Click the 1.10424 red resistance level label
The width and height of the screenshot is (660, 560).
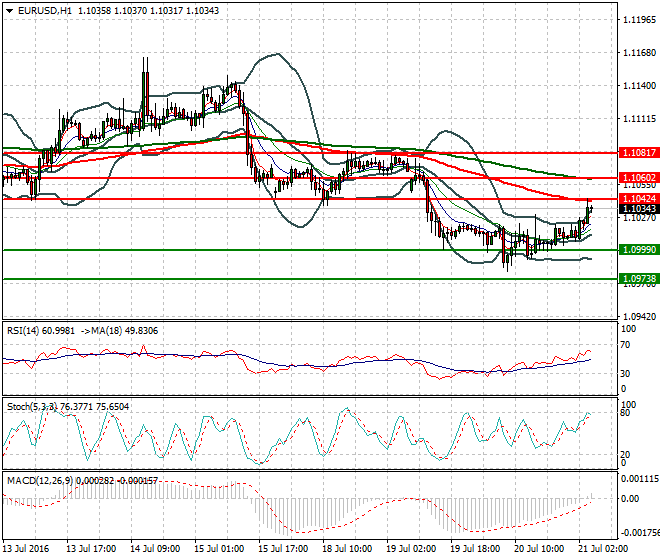(639, 199)
